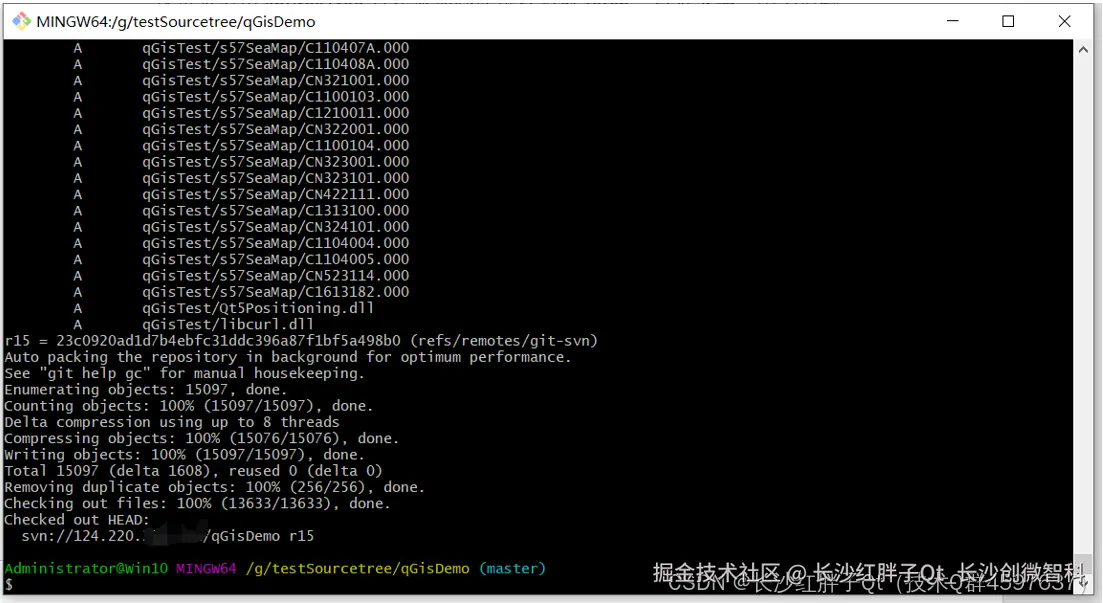
Task: Click the 'Compressing objects: 100%' line
Action: [x=202, y=438]
